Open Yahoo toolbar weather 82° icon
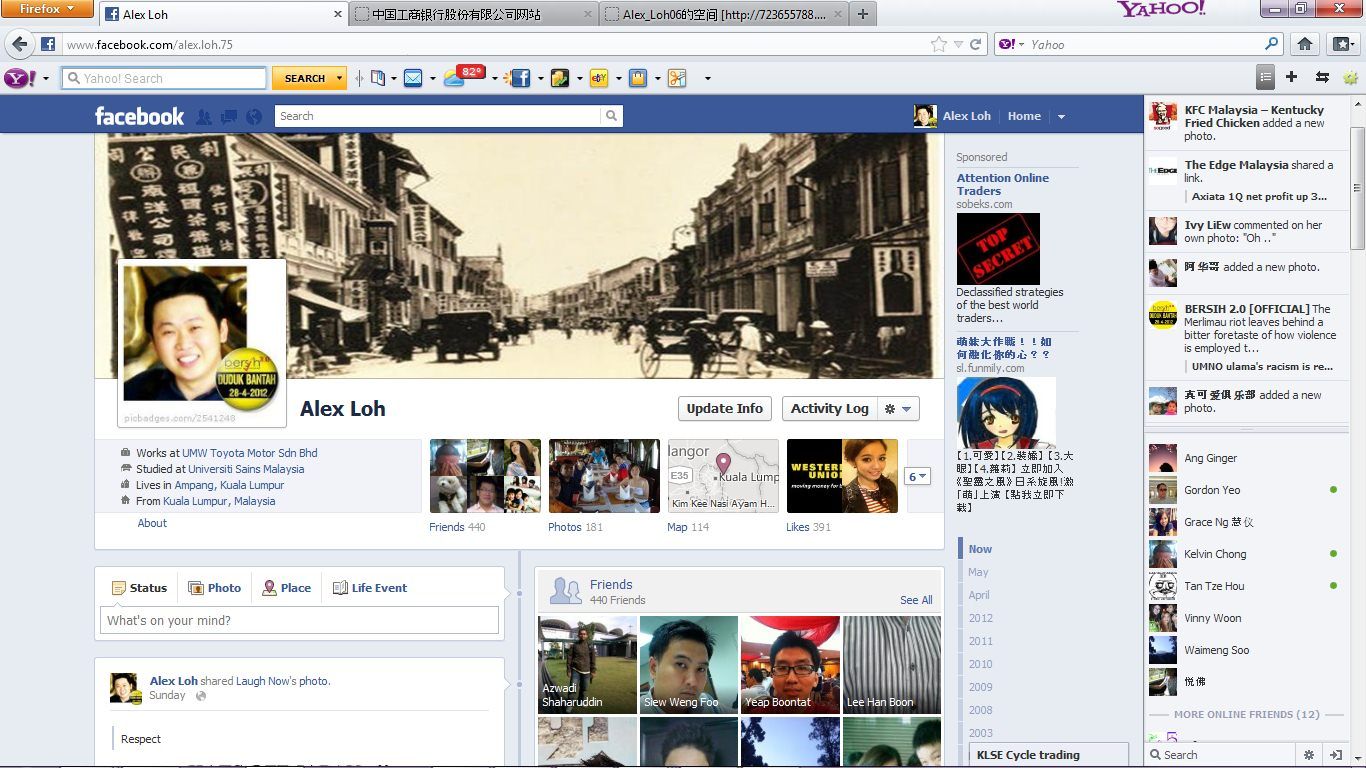The width and height of the screenshot is (1366, 768). tap(463, 76)
